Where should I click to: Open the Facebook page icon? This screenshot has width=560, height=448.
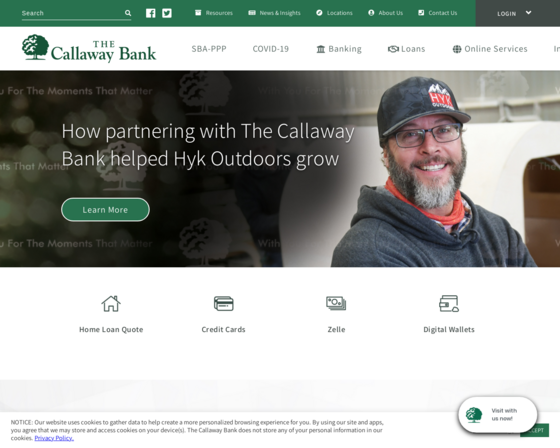coord(151,13)
